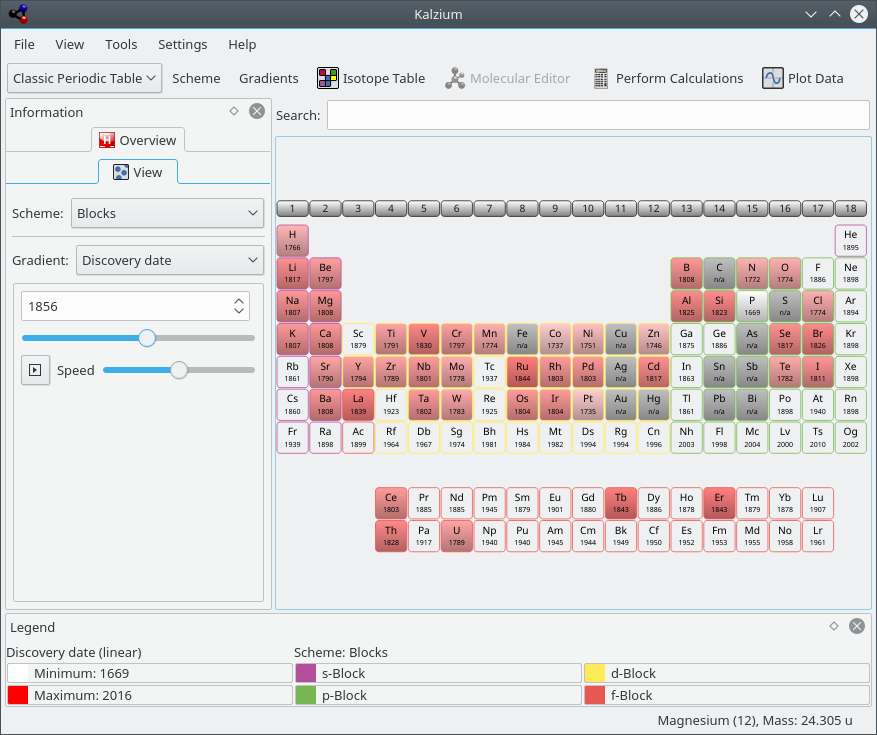Viewport: 877px width, 735px height.
Task: Float the Information panel with diamond icon
Action: (234, 111)
